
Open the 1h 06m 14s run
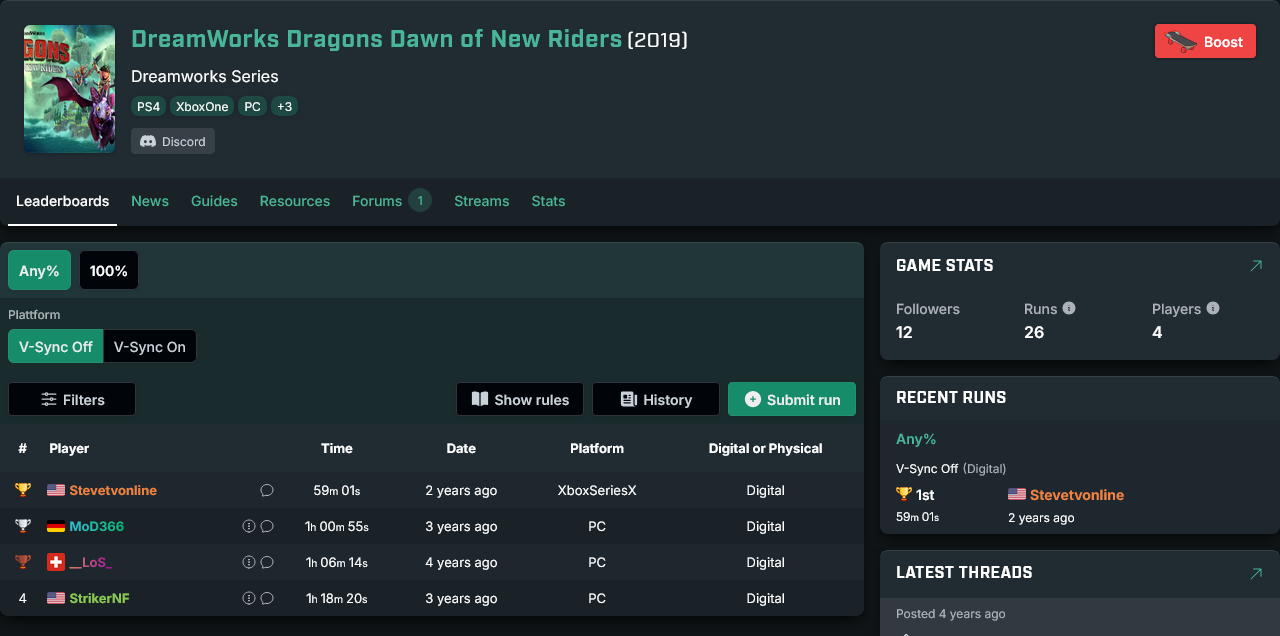[337, 562]
